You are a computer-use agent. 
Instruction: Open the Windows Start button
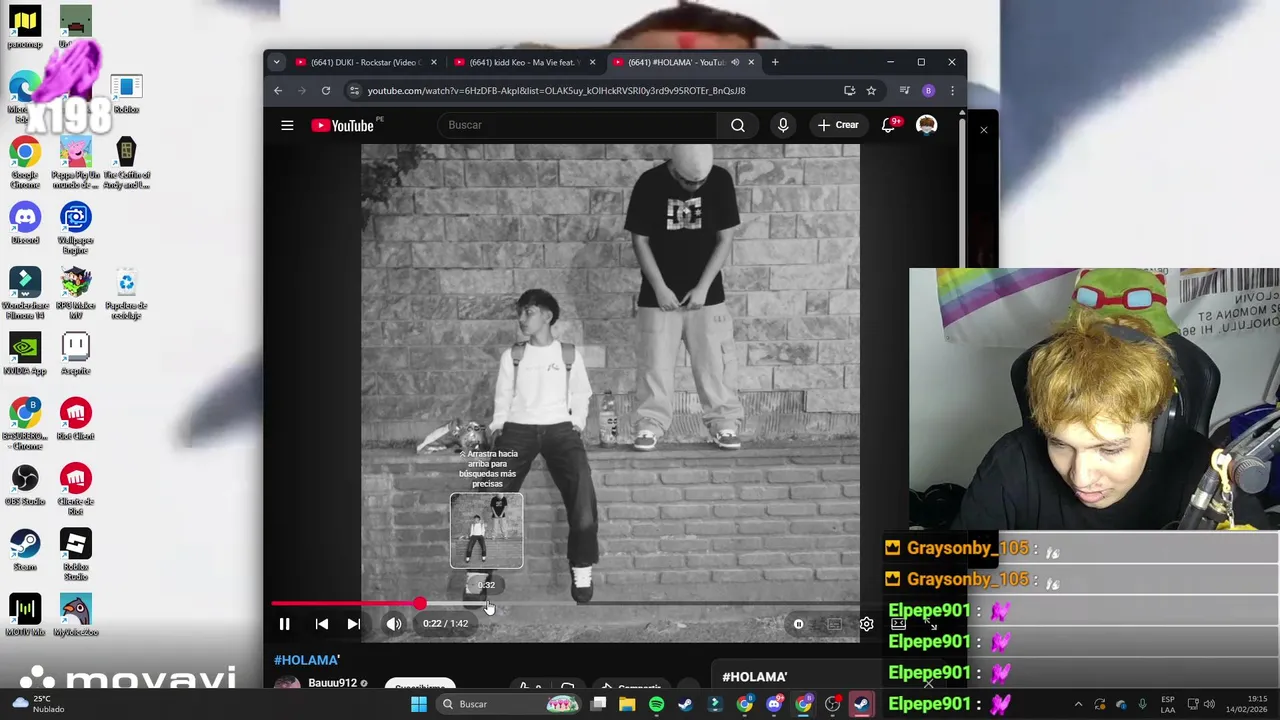(x=419, y=704)
